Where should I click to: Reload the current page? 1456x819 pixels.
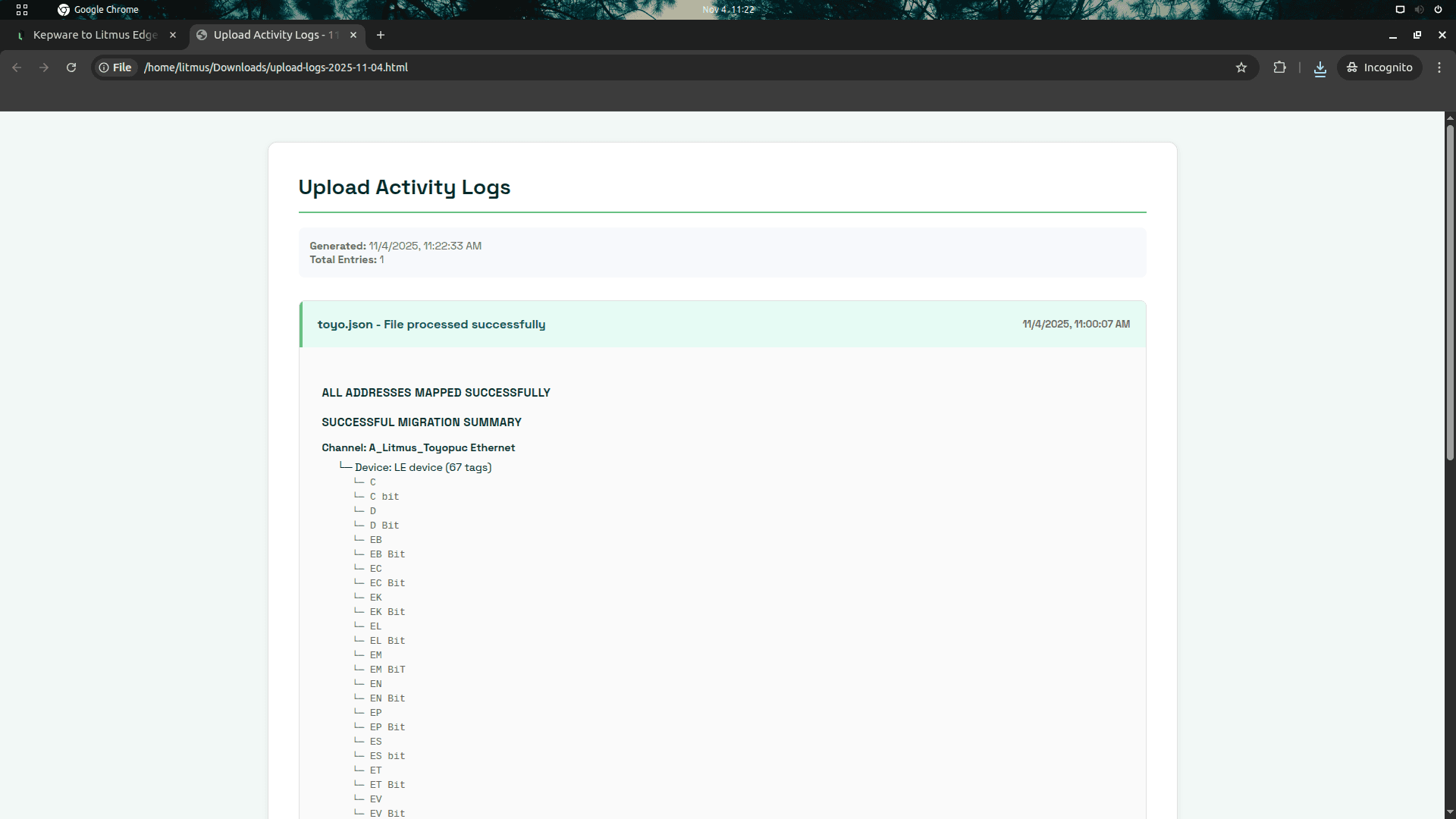70,67
